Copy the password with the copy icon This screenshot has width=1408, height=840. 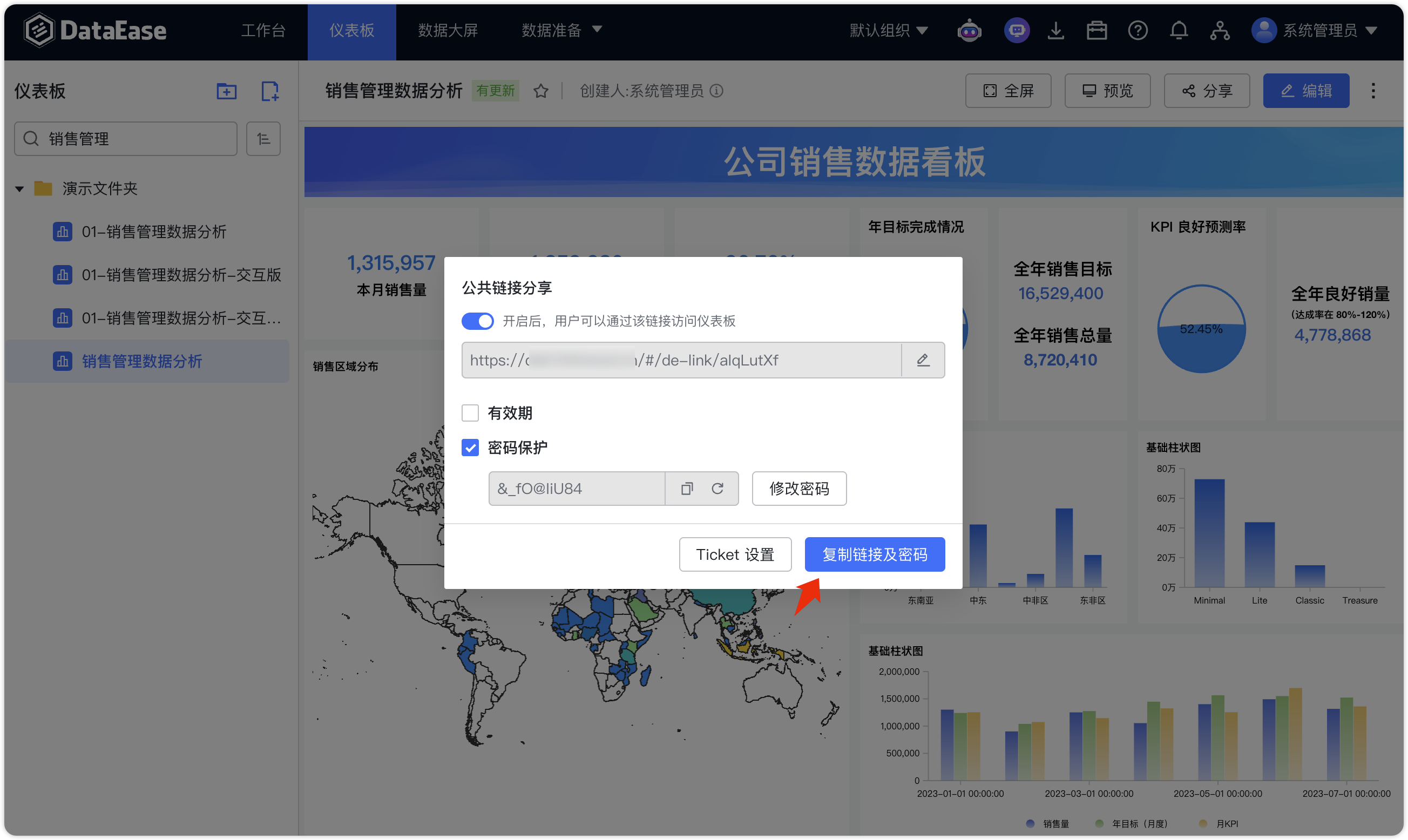[687, 489]
